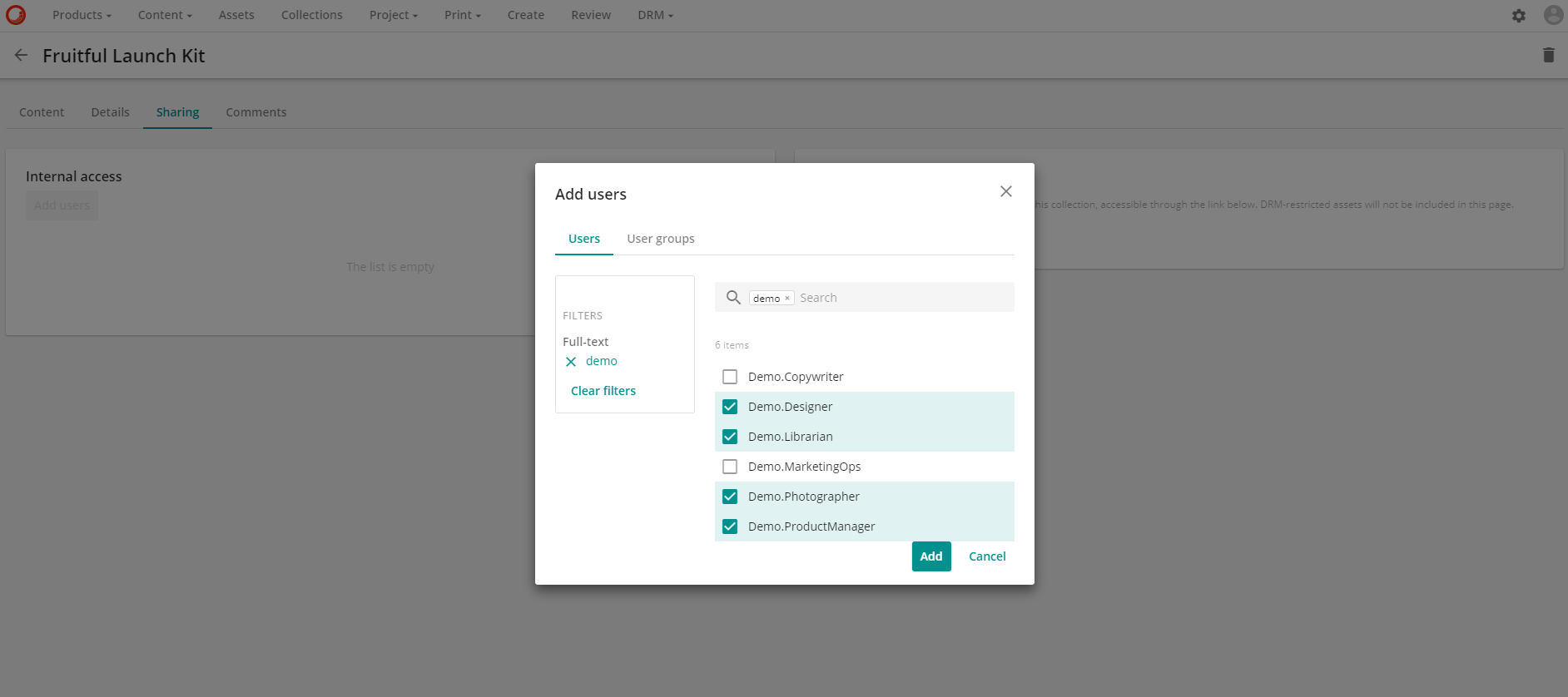Viewport: 1568px width, 697px height.
Task: Enable the Demo.MarketingOps checkbox
Action: [730, 467]
